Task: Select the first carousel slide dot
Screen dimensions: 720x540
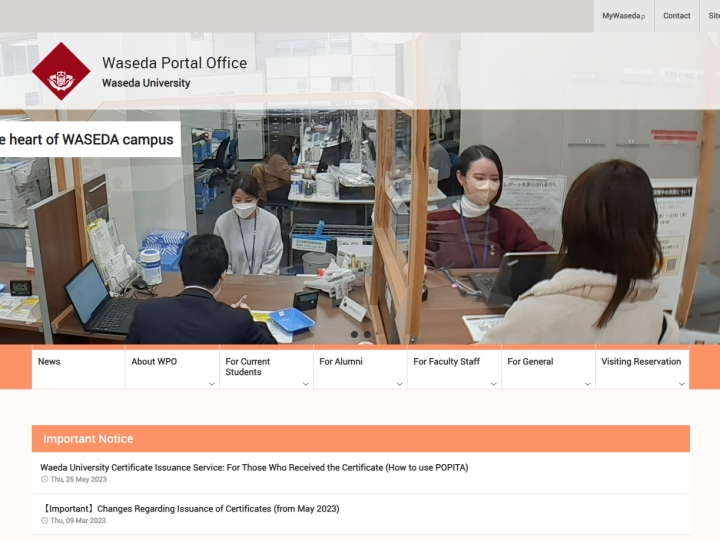Action: (x=354, y=334)
